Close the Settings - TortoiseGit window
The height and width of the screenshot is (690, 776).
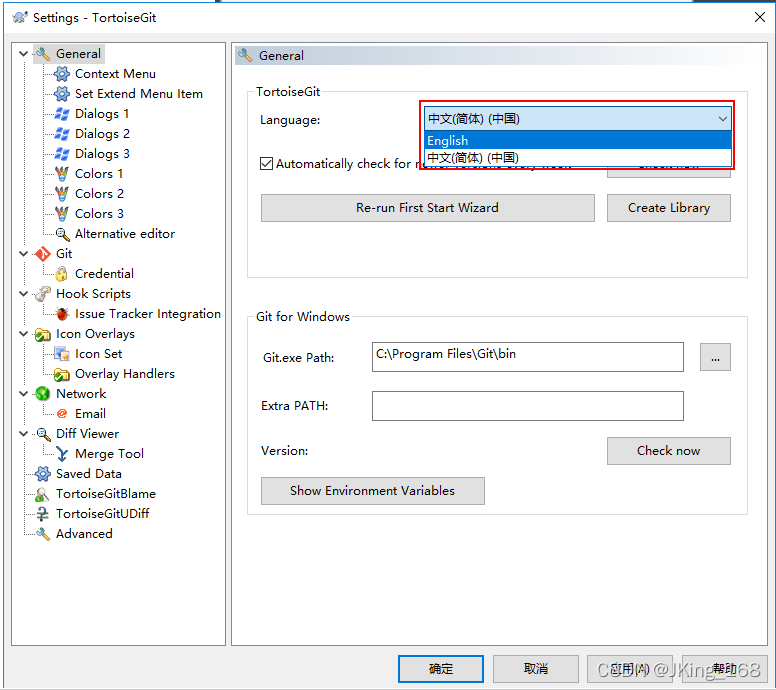coord(760,17)
